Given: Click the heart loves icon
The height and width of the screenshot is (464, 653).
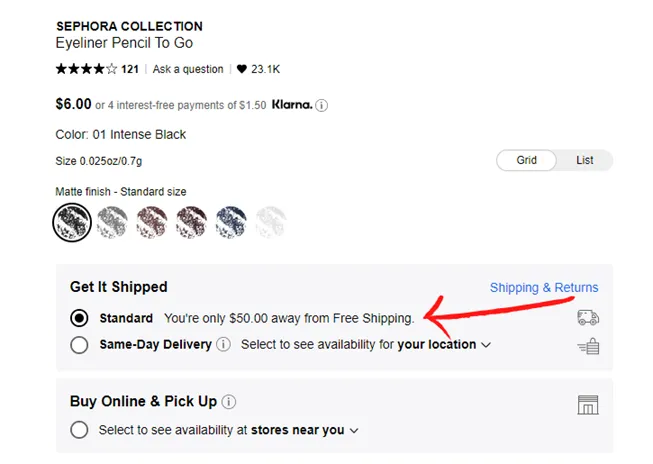Looking at the screenshot, I should click(242, 69).
